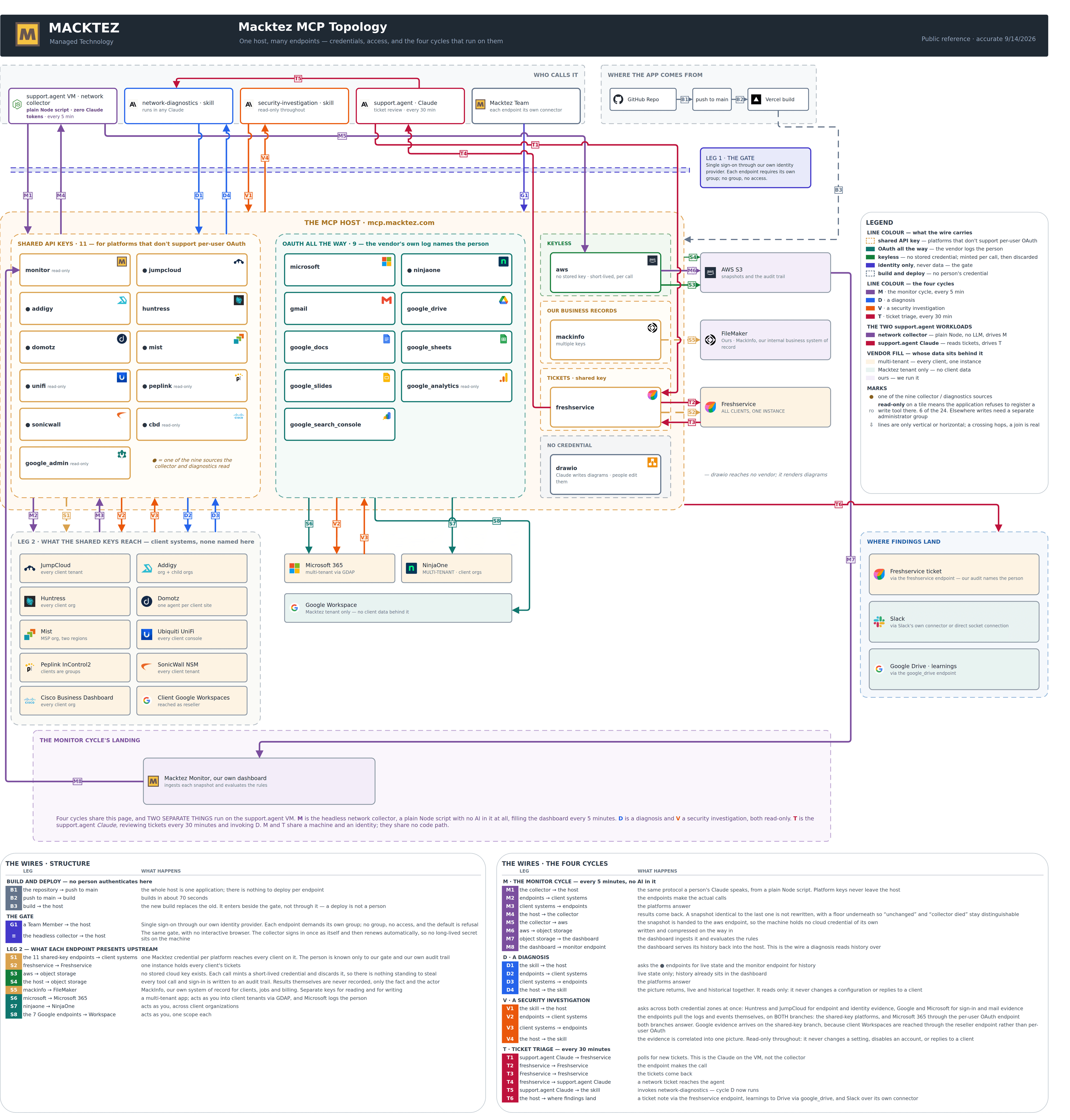Click the Huntress client system box in LEG 2
The height and width of the screenshot is (1120, 1070).
coord(75,601)
